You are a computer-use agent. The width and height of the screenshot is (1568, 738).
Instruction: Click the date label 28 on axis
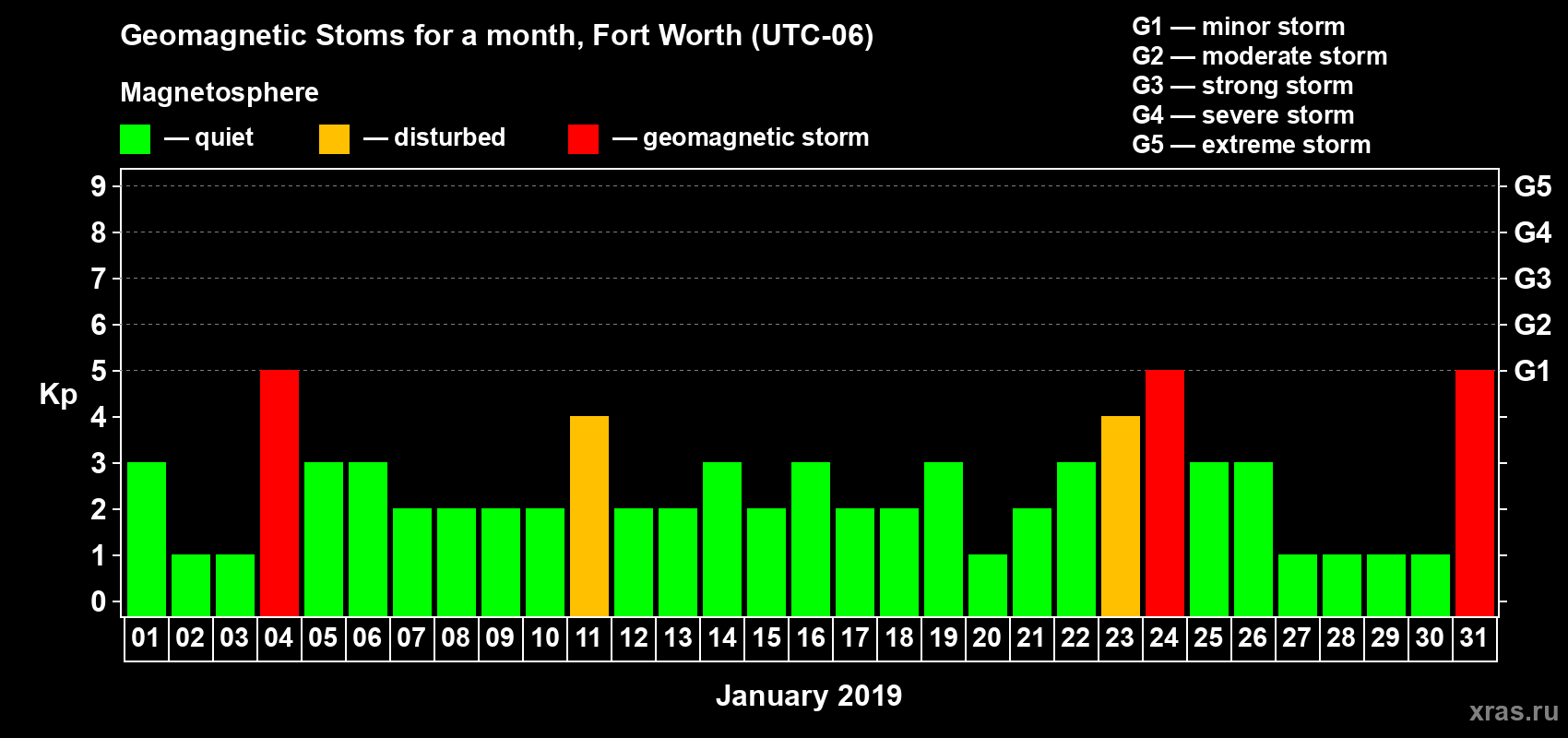click(x=1341, y=637)
